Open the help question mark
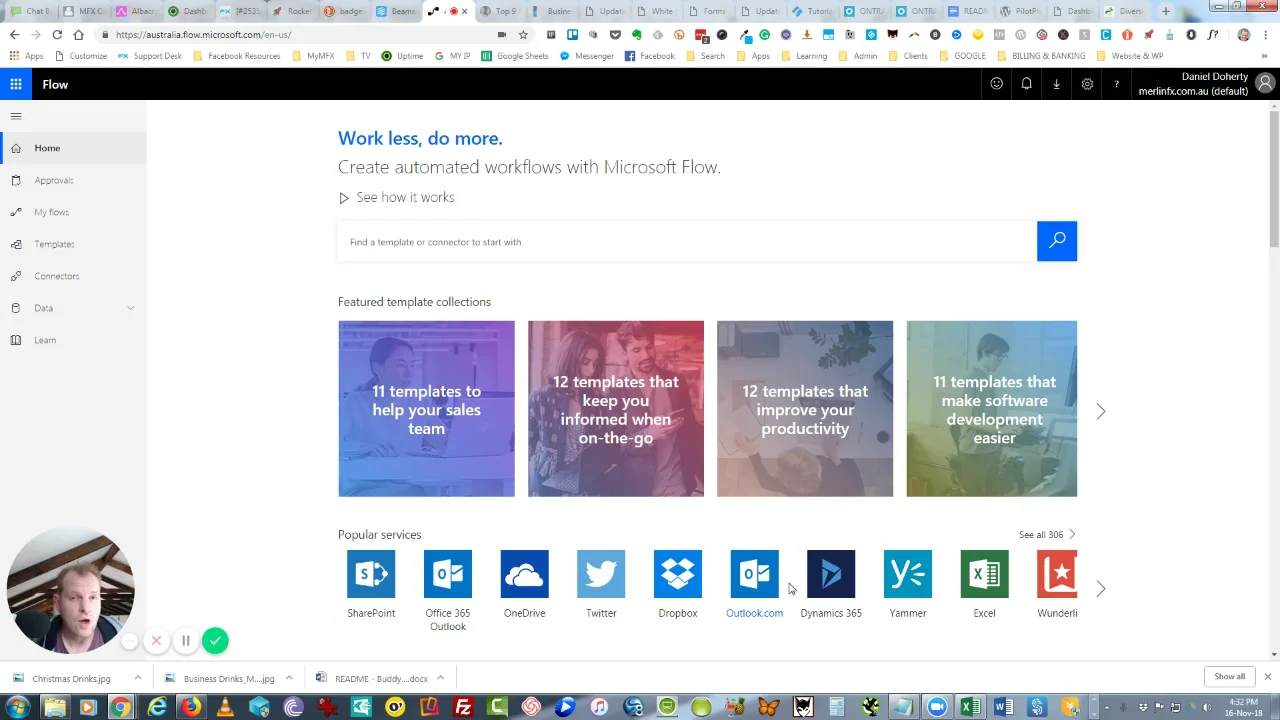Screen dimensions: 1280x720 coord(1116,84)
